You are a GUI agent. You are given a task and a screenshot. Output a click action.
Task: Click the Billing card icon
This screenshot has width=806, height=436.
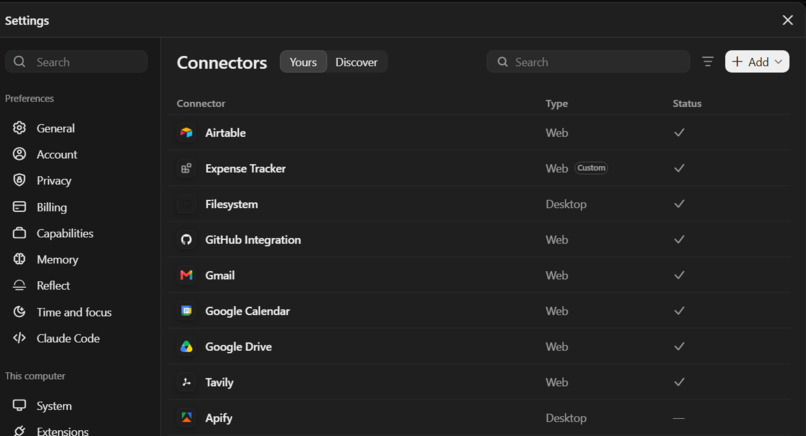pos(20,207)
